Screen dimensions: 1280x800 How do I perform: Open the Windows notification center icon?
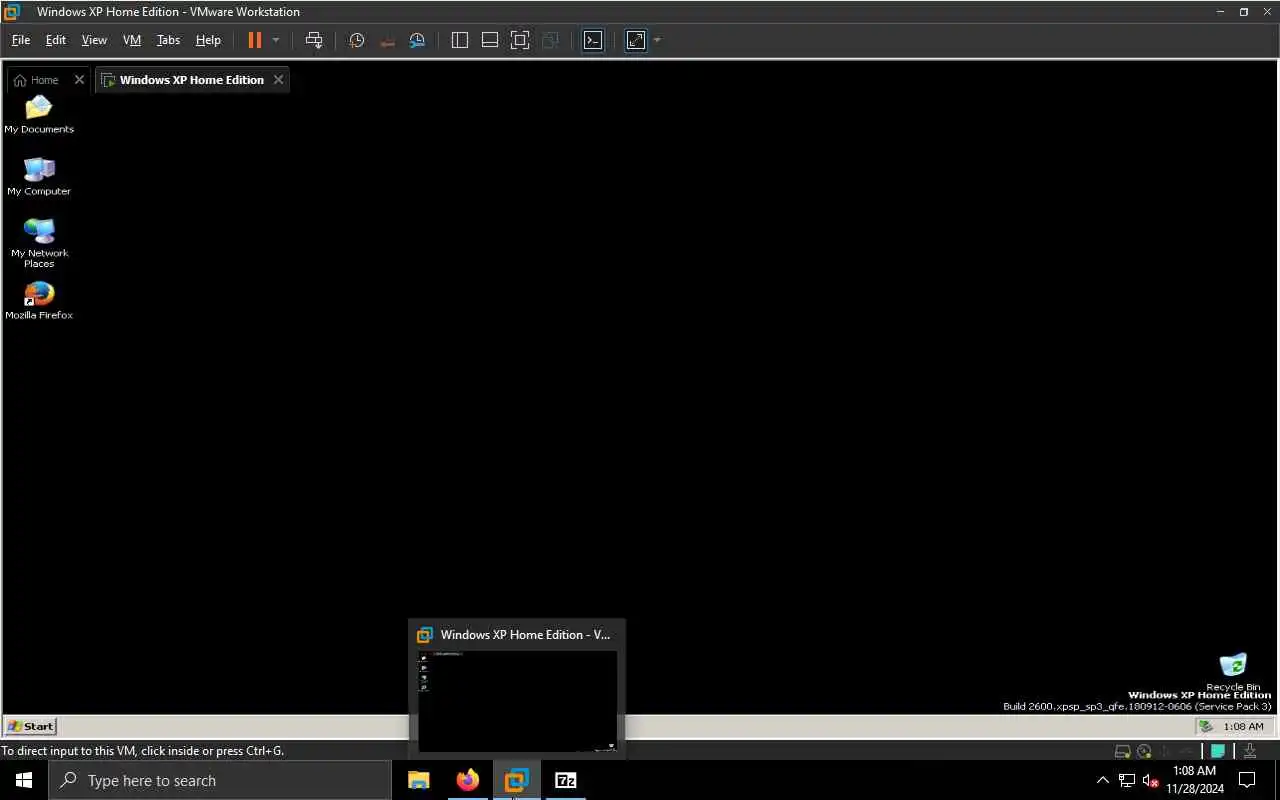click(1247, 780)
